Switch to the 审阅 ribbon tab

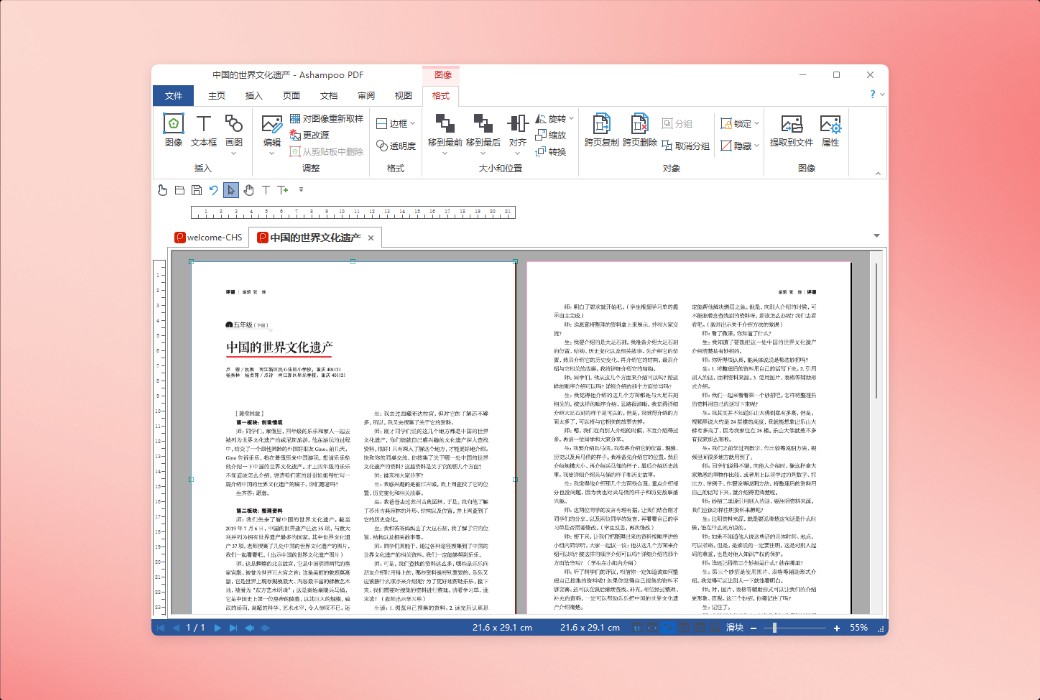[365, 95]
